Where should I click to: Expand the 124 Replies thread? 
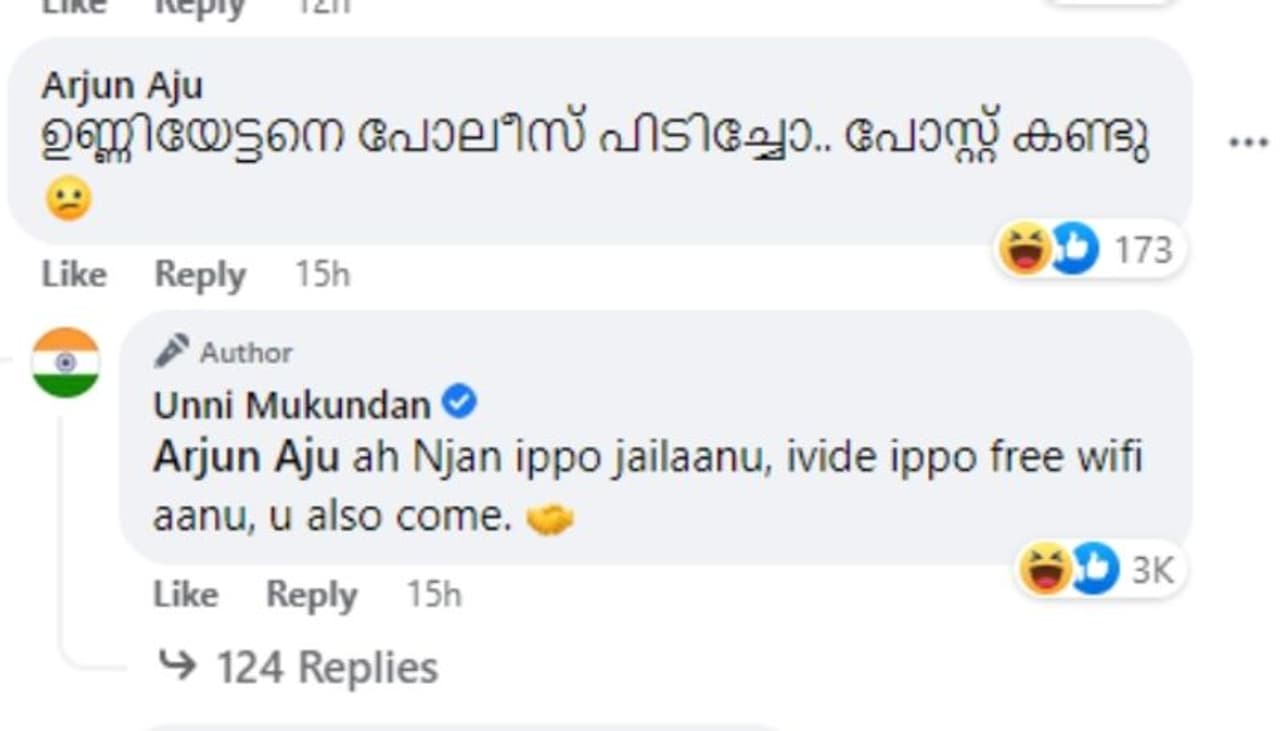(x=327, y=667)
